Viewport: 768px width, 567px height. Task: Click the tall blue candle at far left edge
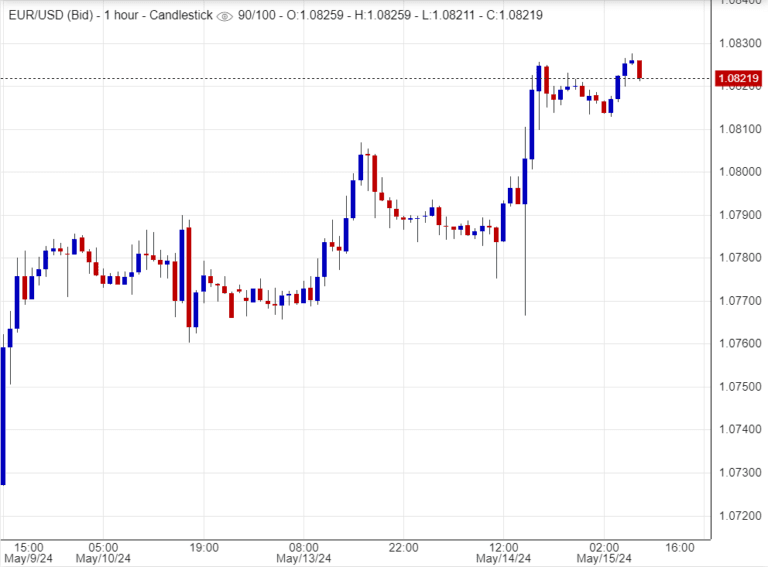point(3,415)
